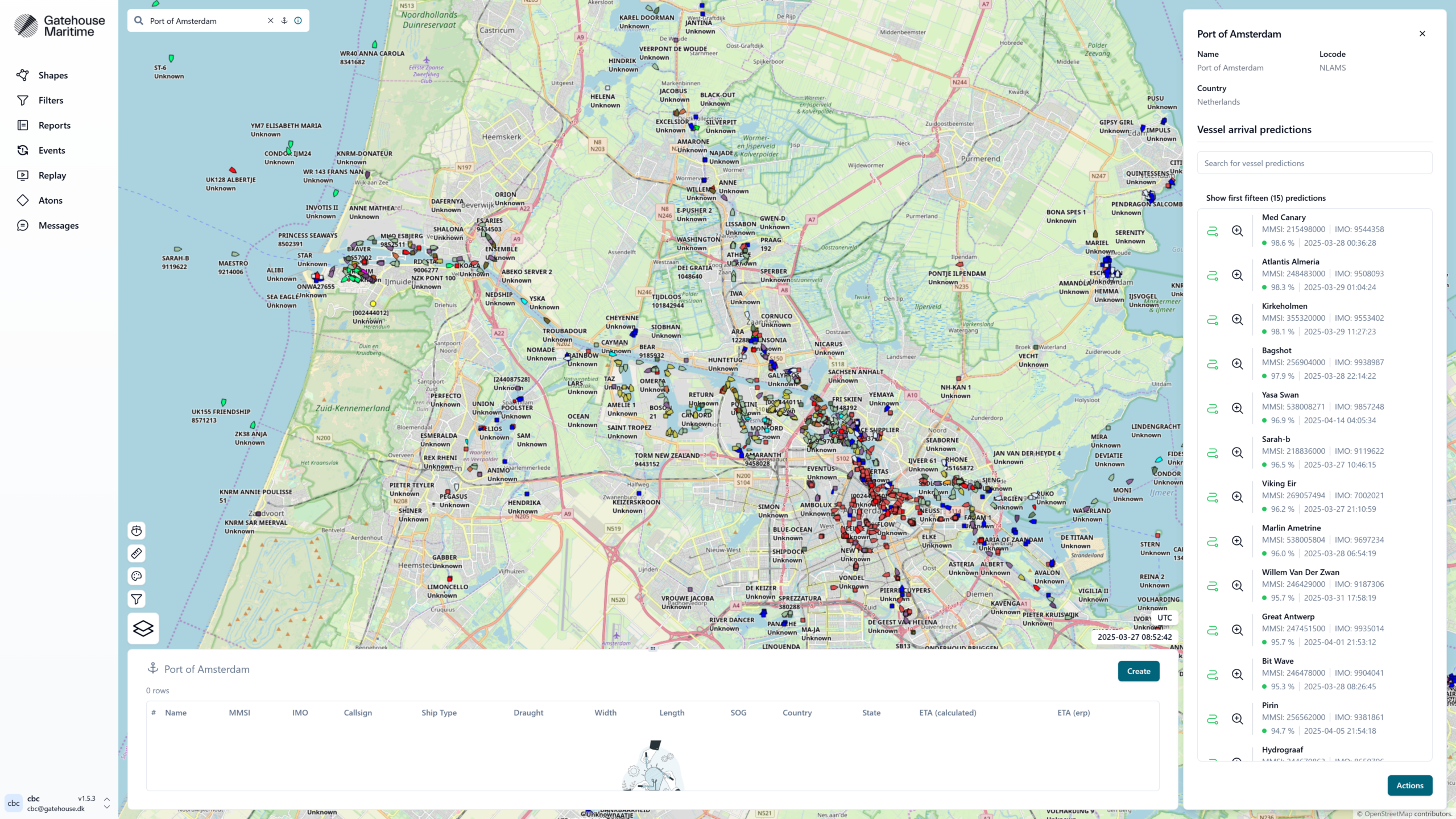Open the color palette tool

tap(136, 576)
